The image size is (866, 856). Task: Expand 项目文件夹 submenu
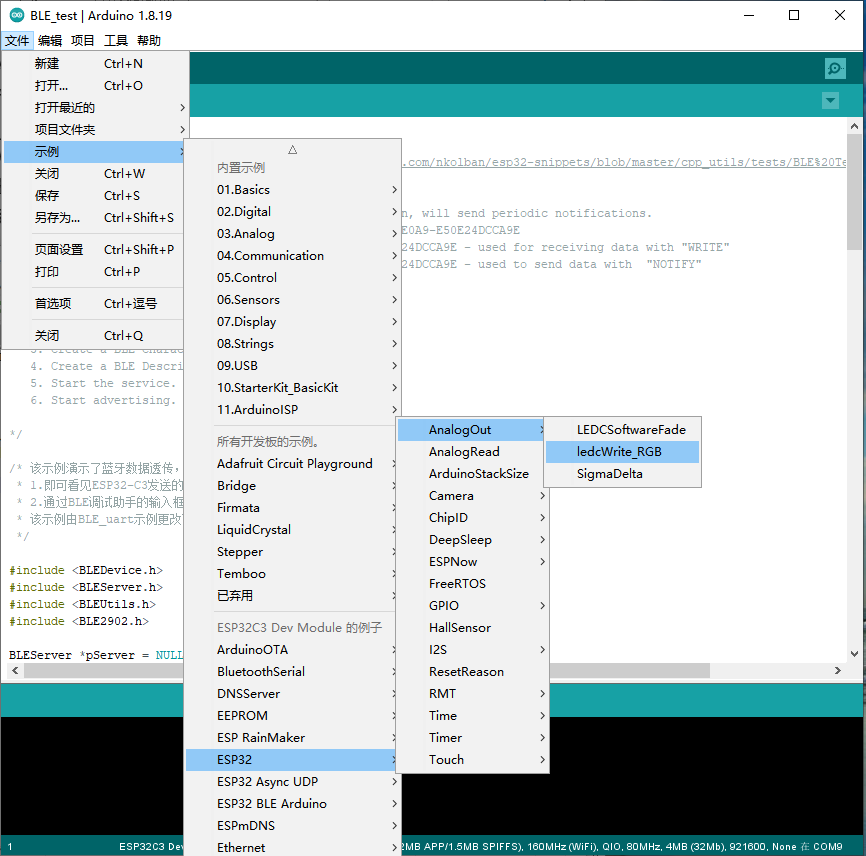pos(95,130)
